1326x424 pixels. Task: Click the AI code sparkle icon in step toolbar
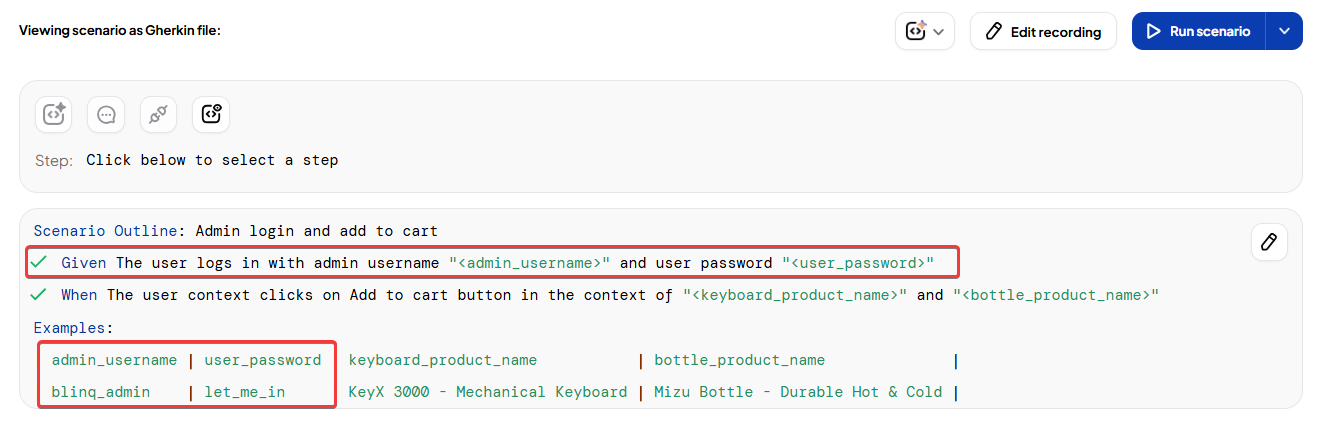pos(54,114)
